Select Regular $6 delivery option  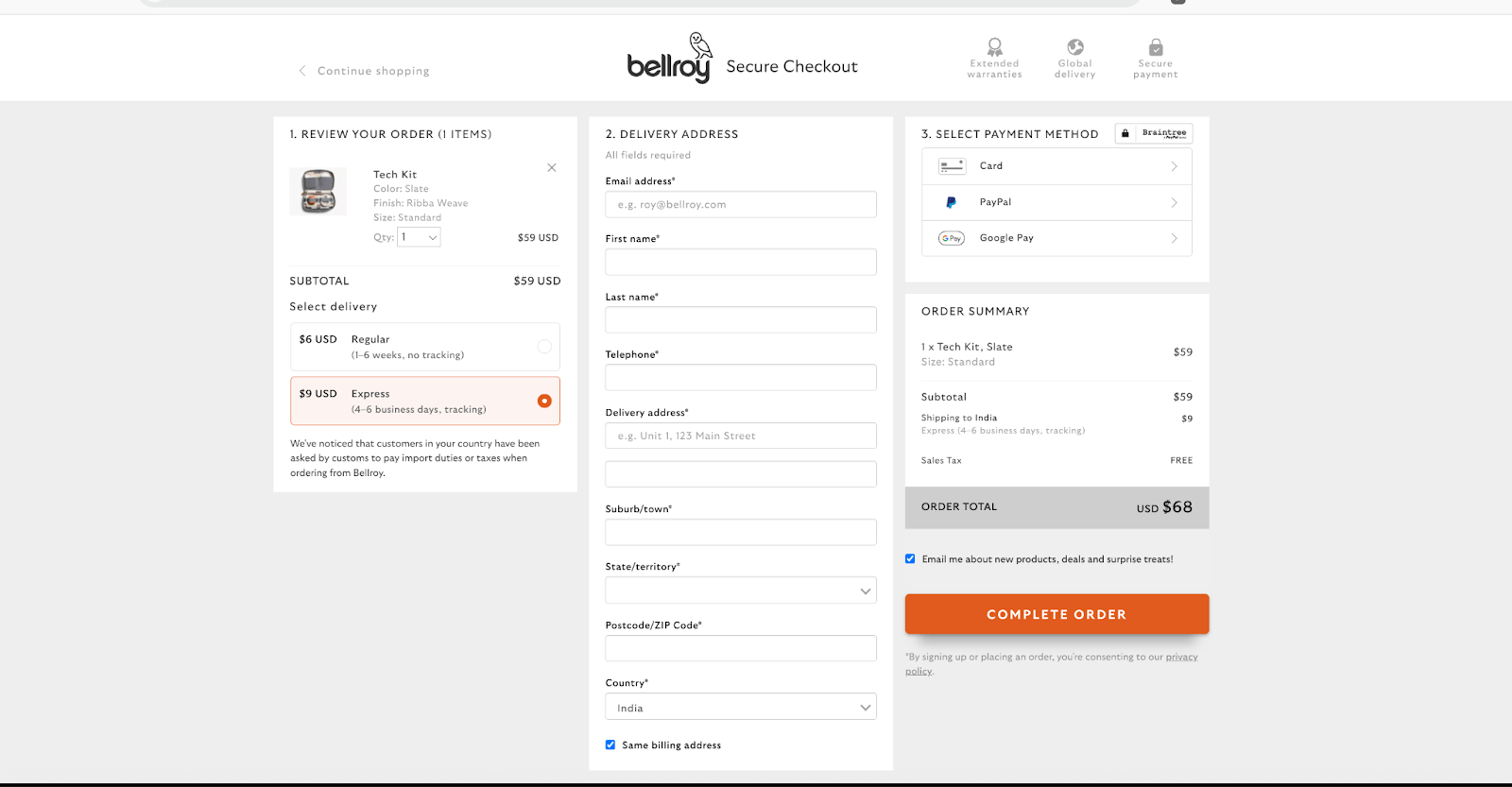(544, 347)
